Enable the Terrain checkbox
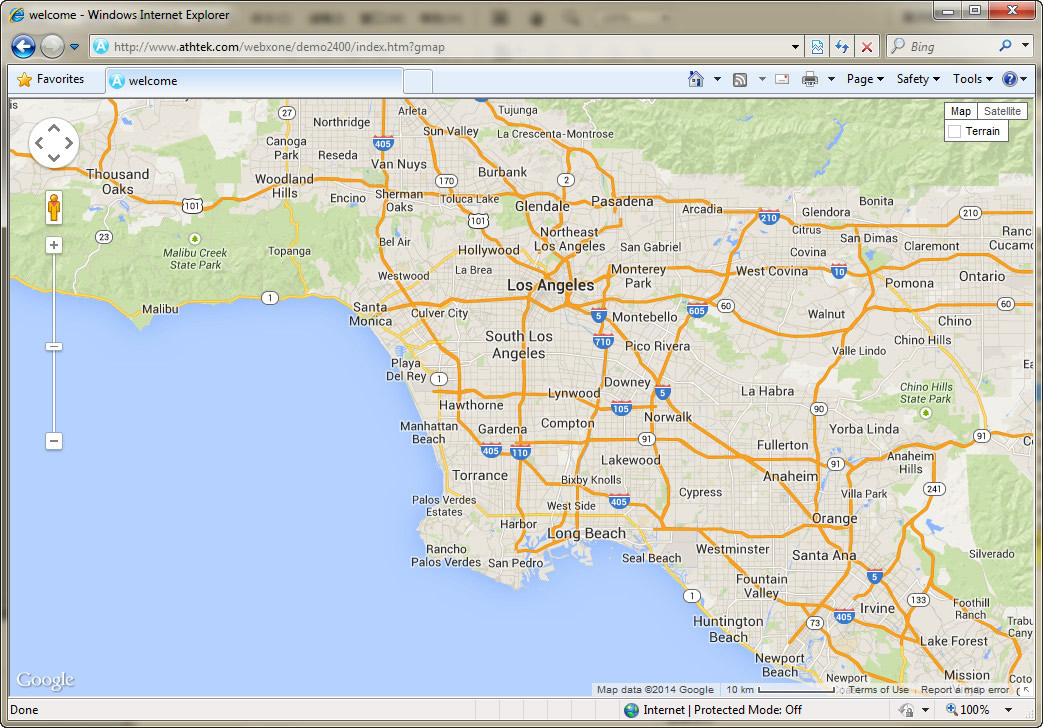Screen dimensions: 1043x728 (955, 131)
